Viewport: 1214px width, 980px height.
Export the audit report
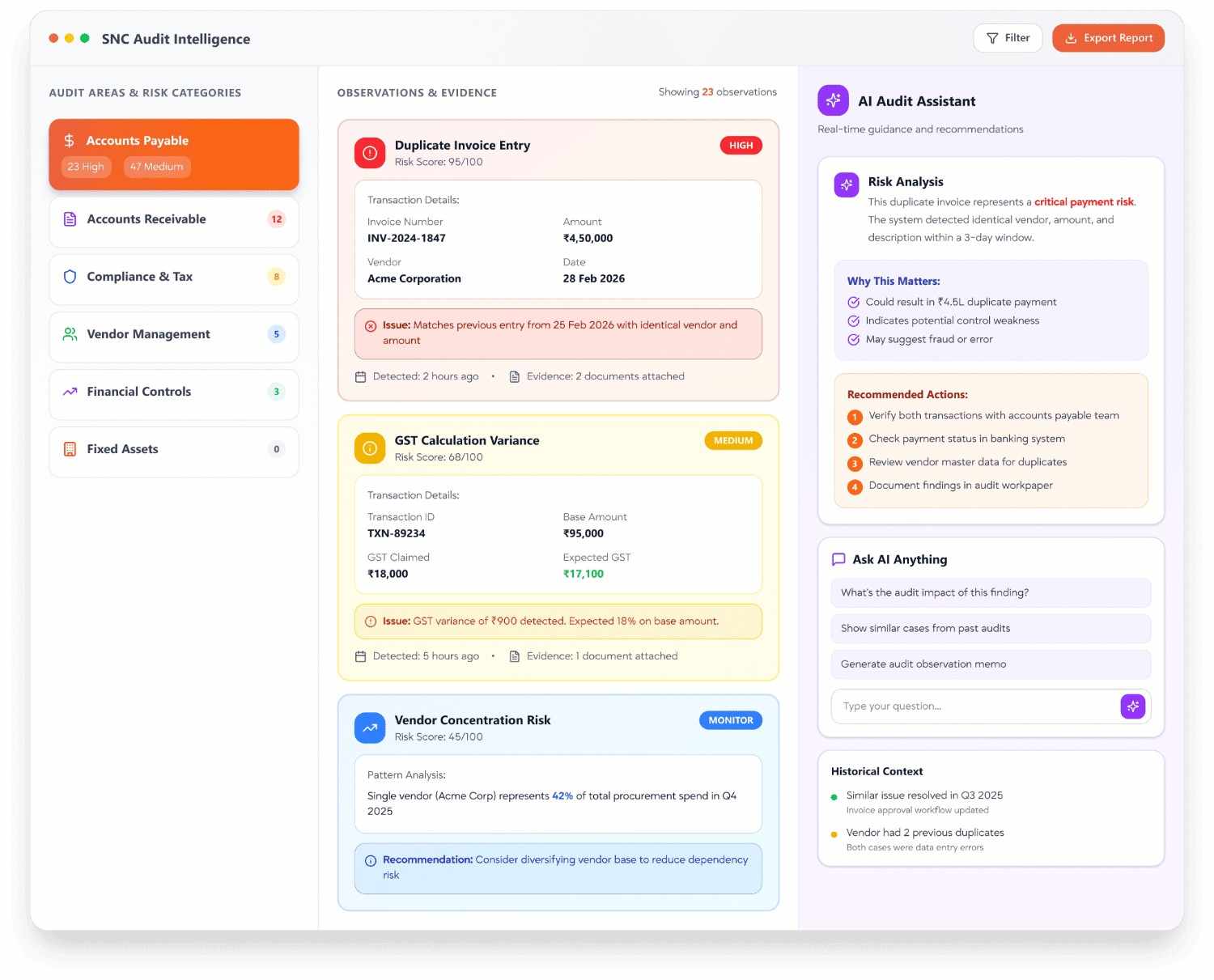click(x=1108, y=38)
